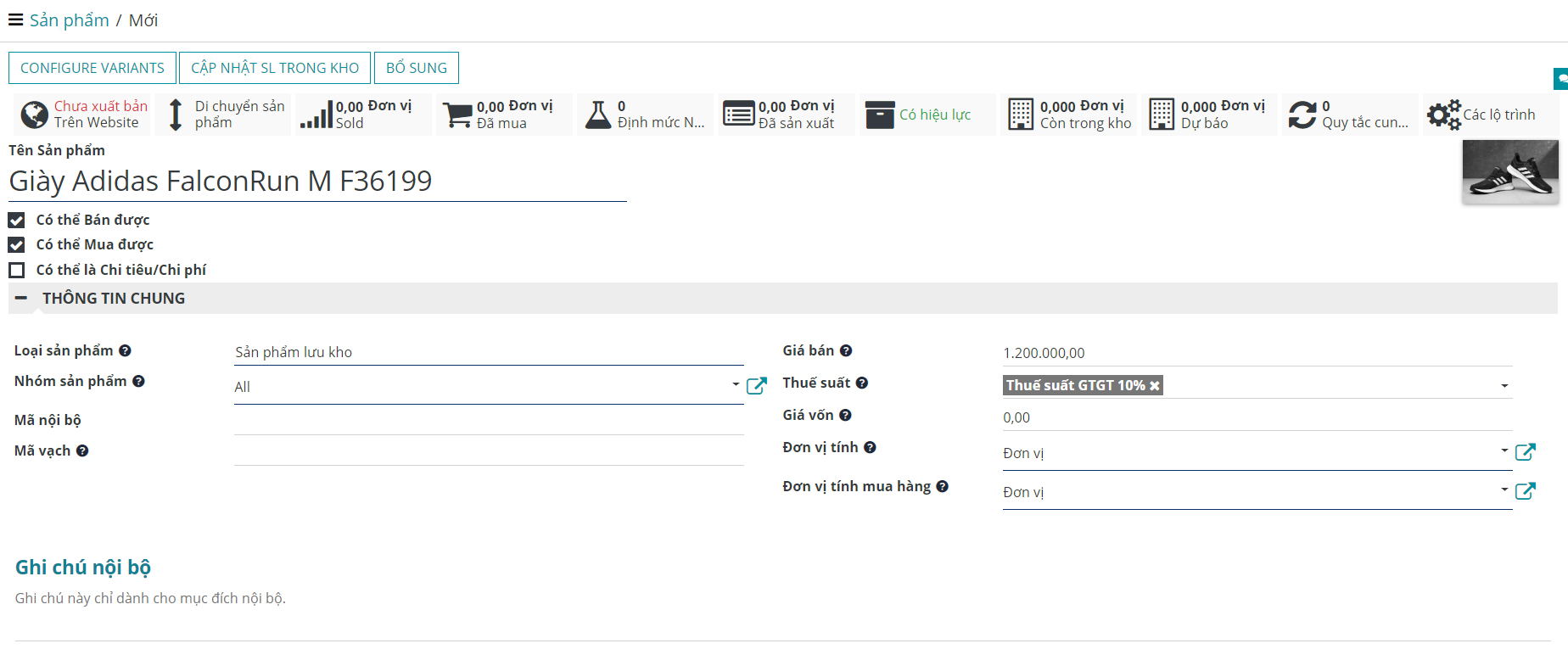Show help for Mã vạch

82,450
